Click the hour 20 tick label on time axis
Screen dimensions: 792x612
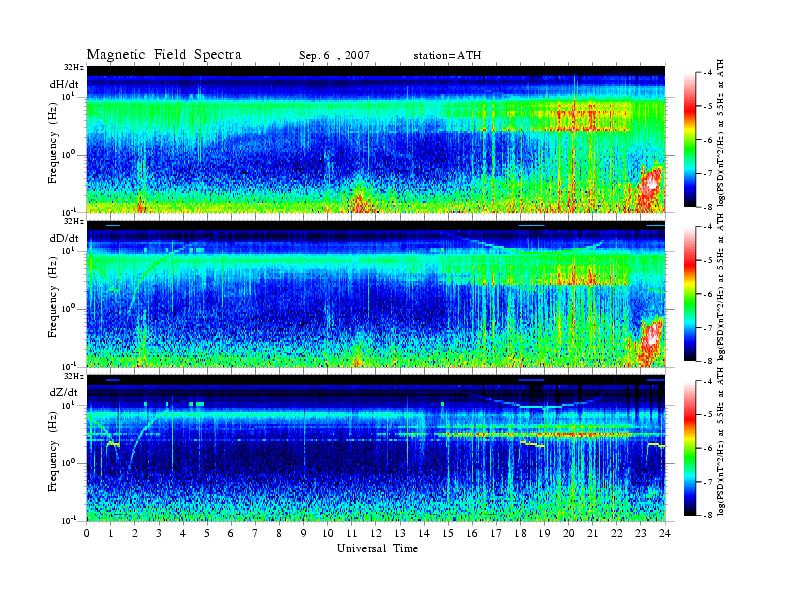coord(569,534)
